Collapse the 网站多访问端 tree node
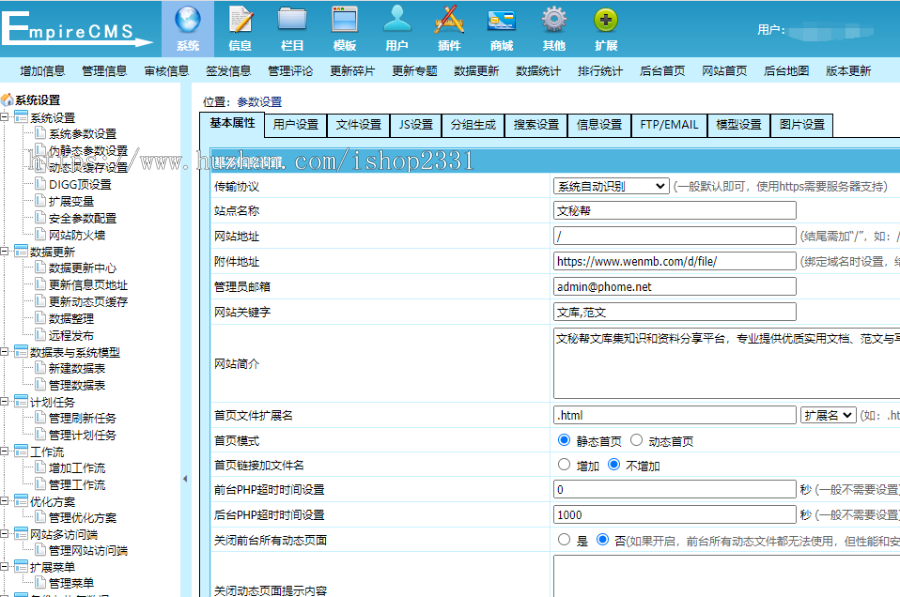Image resolution: width=900 pixels, height=597 pixels. 5,534
